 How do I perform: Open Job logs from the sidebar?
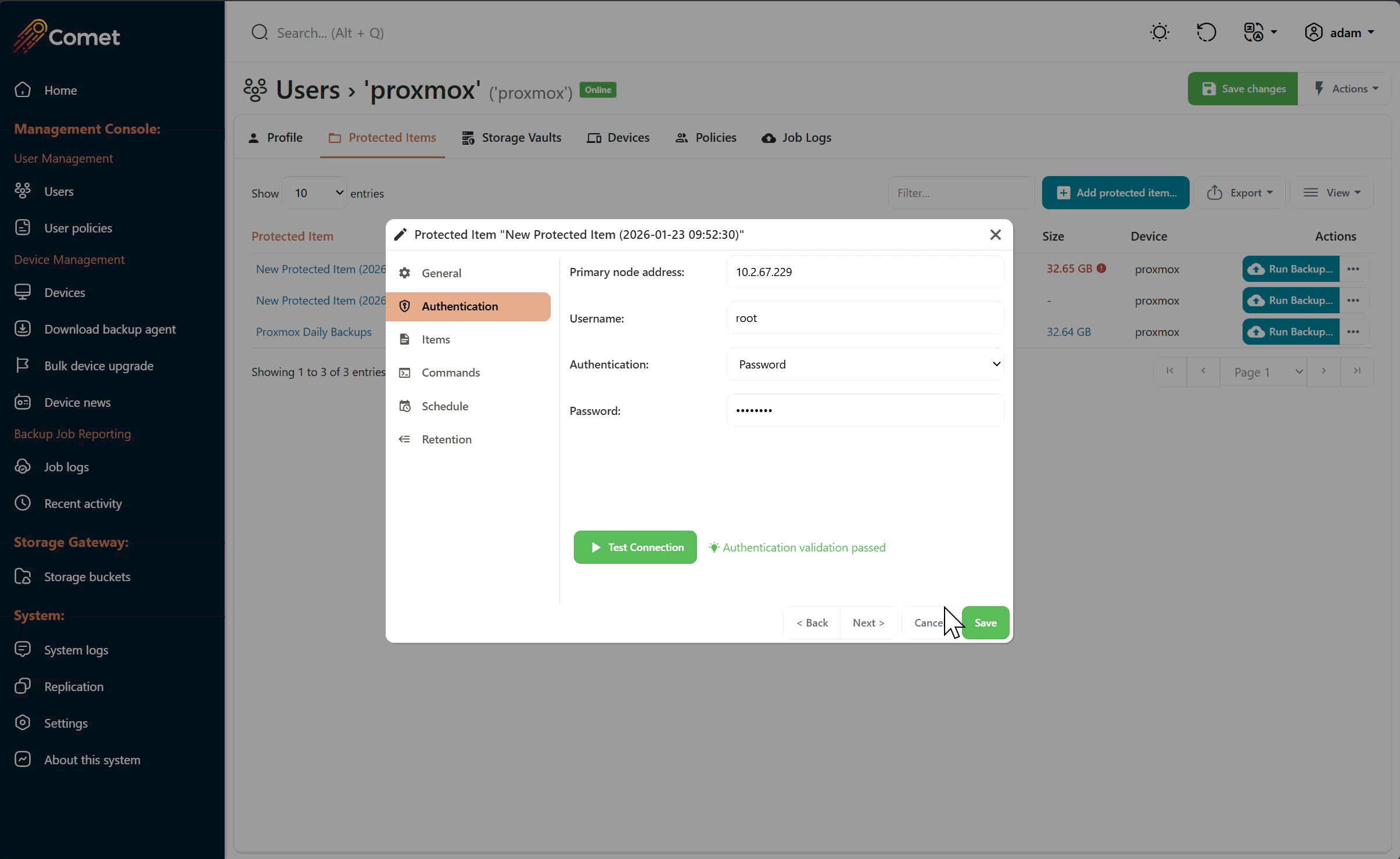(66, 466)
